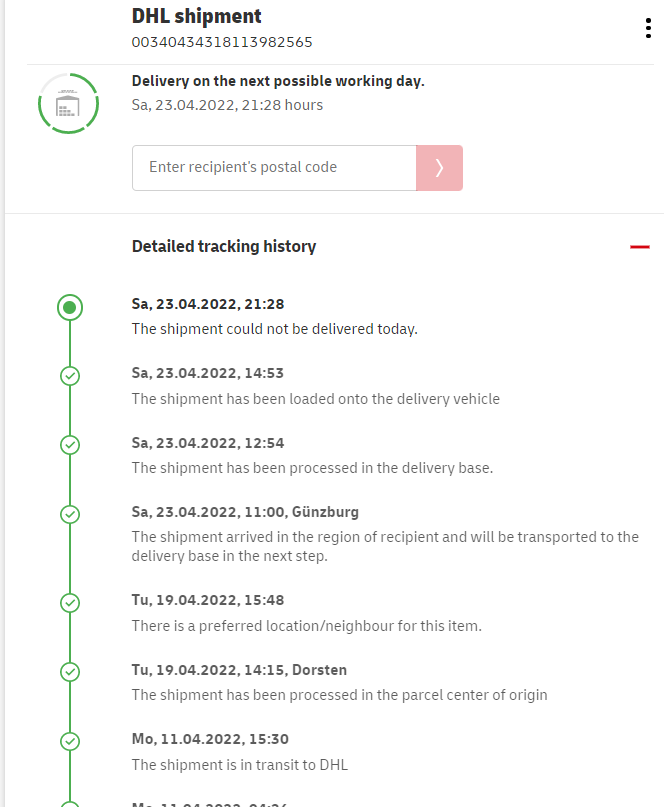The width and height of the screenshot is (664, 807).
Task: Click the checkmark for 12:54 delivery base event
Action: (70, 445)
